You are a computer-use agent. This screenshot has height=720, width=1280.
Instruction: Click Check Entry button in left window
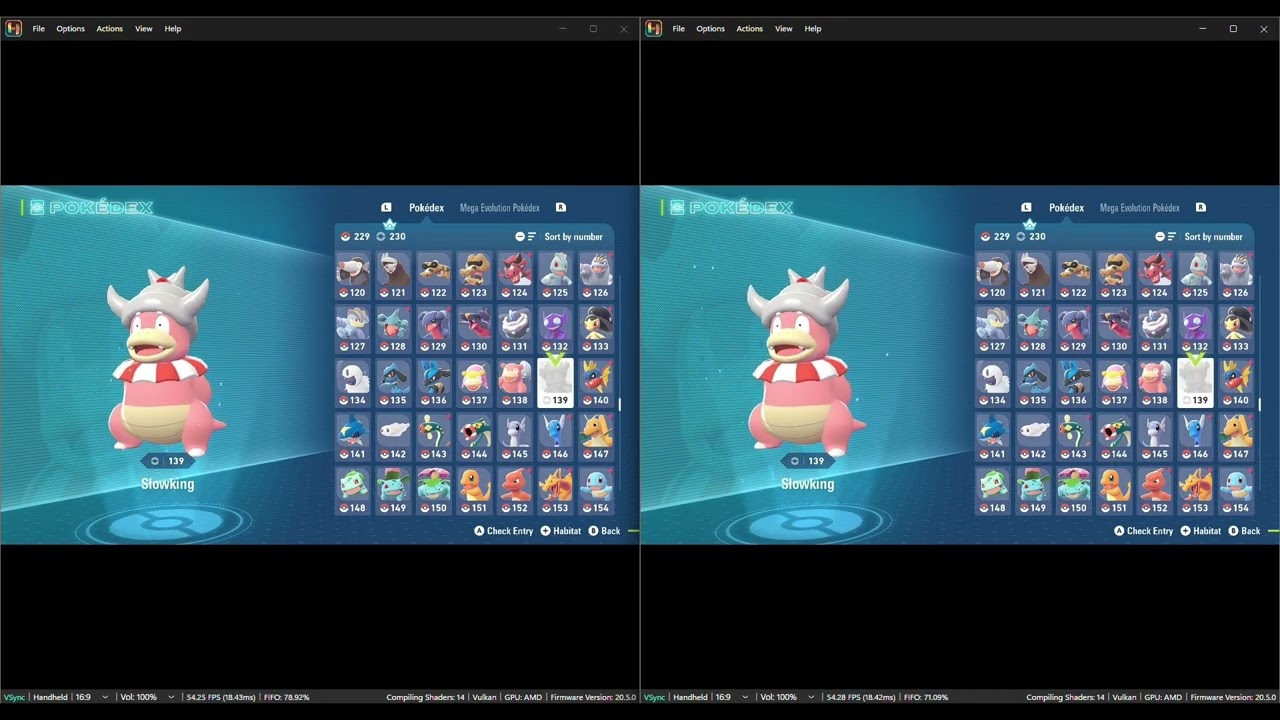[503, 531]
